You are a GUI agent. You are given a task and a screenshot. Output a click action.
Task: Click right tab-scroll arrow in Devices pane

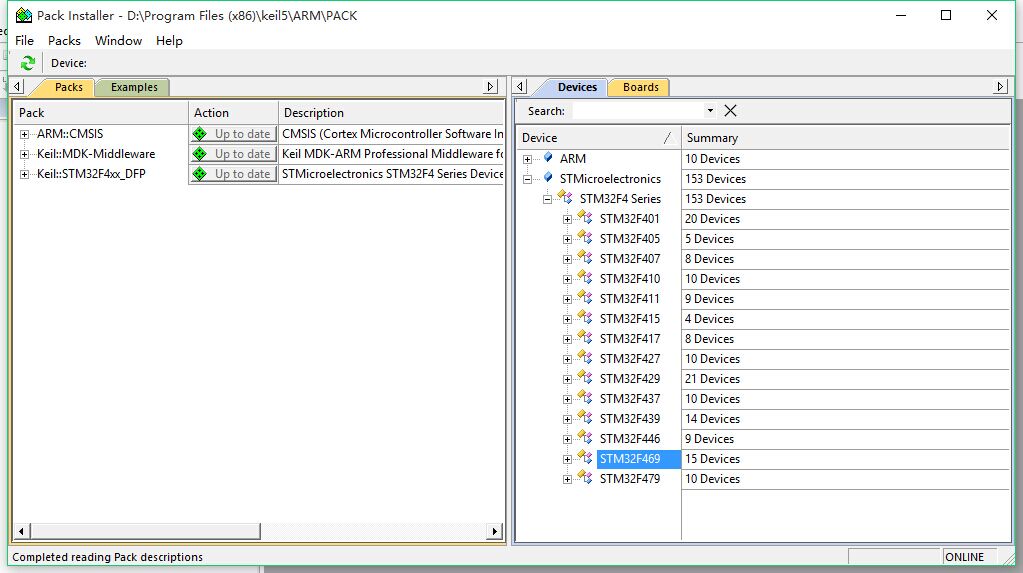[1000, 86]
